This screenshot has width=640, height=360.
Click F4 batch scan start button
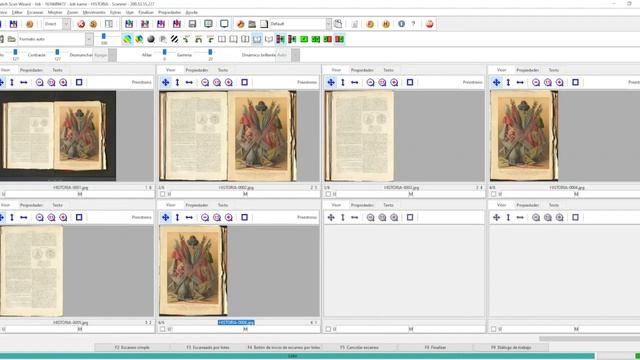[284, 347]
